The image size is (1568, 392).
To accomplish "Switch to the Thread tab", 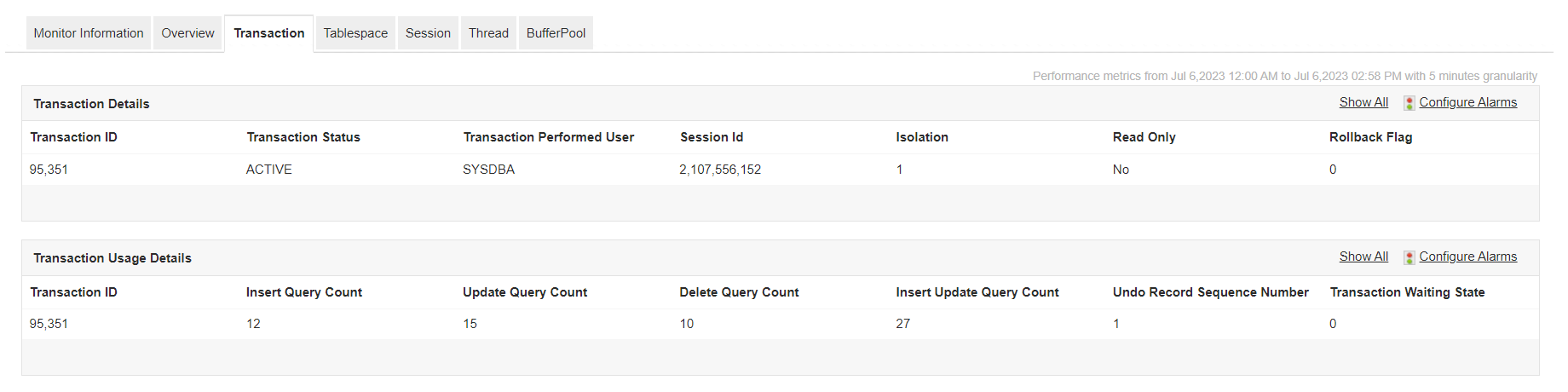I will click(488, 33).
